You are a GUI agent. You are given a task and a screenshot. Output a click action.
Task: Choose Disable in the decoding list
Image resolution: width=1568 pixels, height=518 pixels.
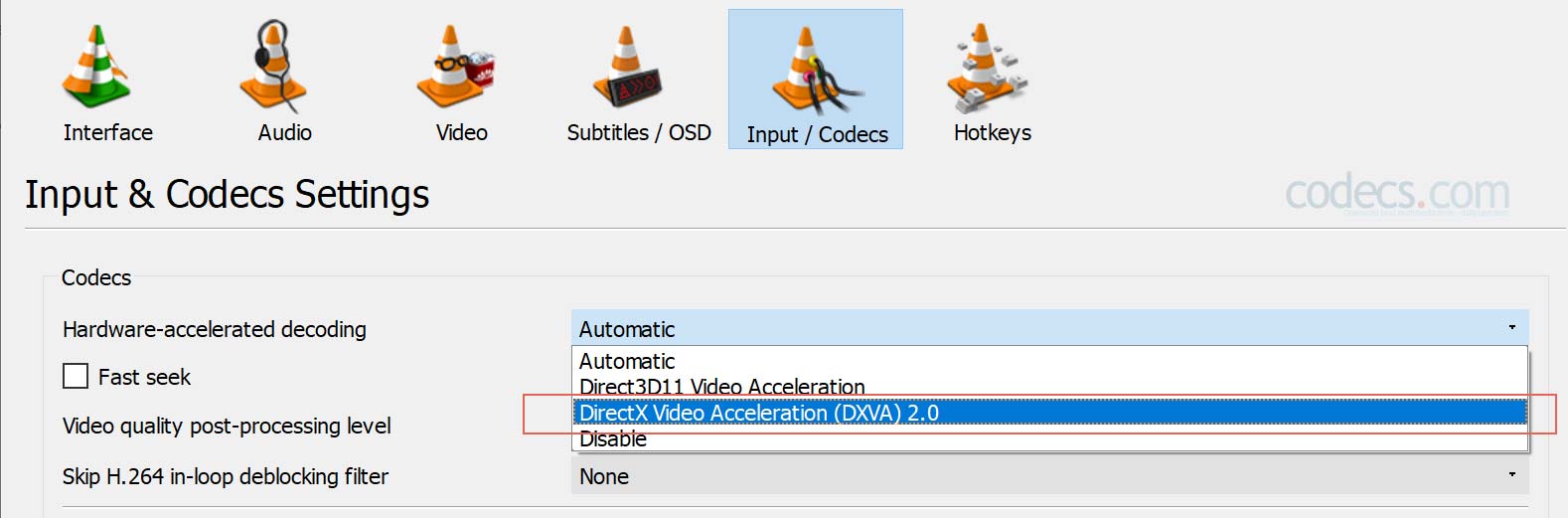(1049, 438)
